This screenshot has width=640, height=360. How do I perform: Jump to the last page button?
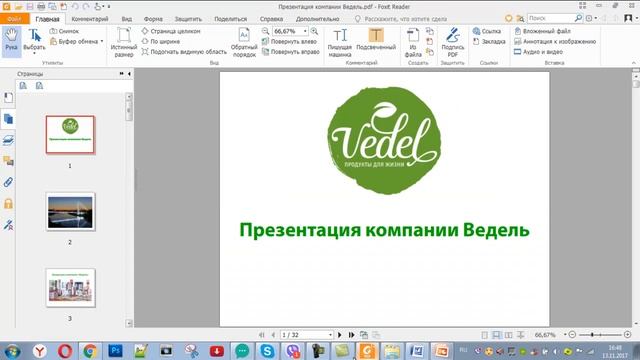[x=351, y=335]
